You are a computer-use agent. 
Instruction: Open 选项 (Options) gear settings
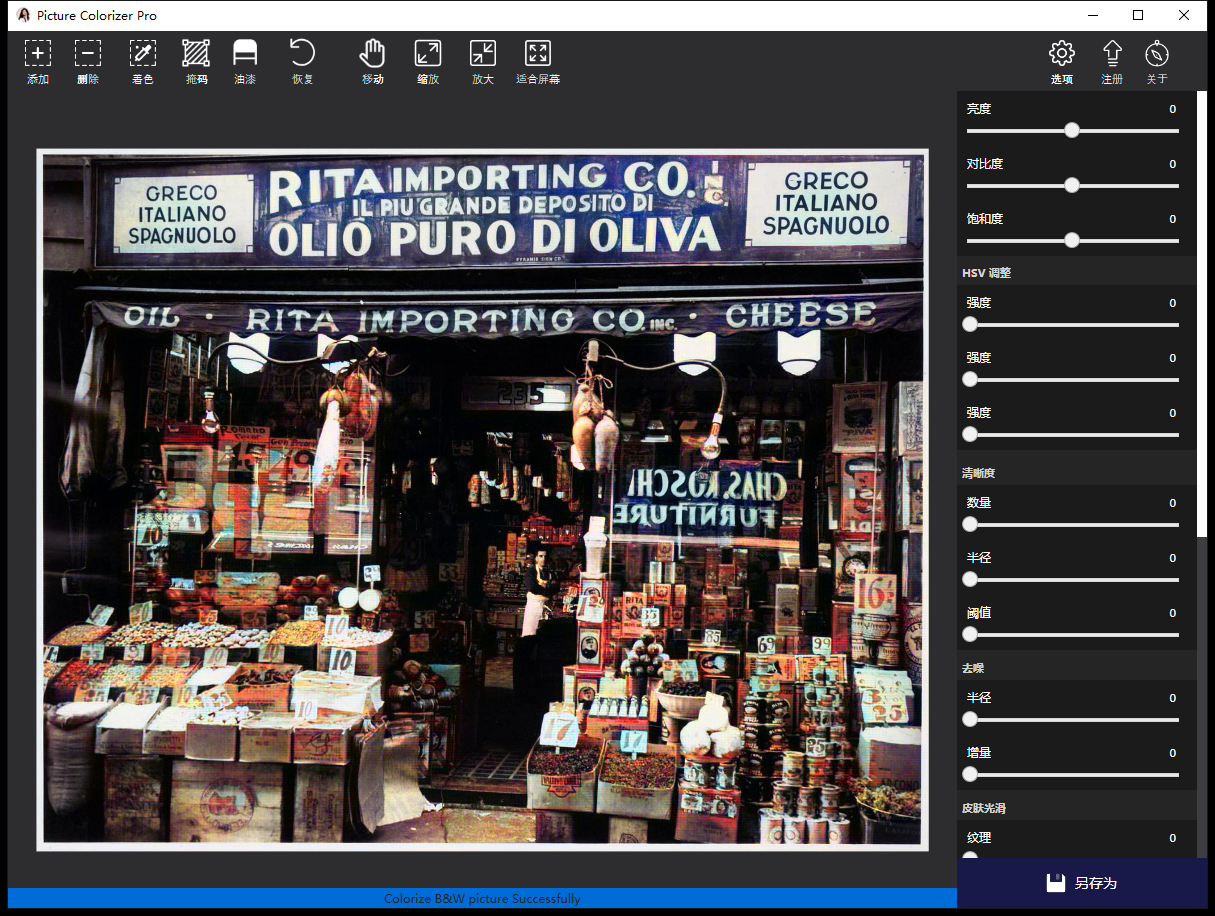tap(1061, 54)
